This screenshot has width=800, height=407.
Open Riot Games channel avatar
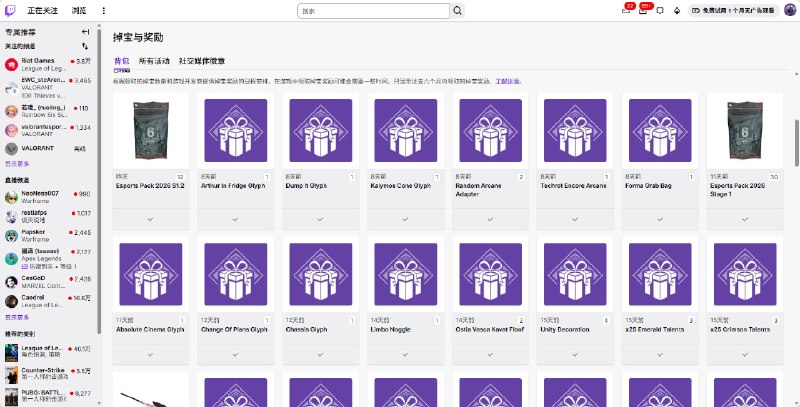tap(11, 64)
